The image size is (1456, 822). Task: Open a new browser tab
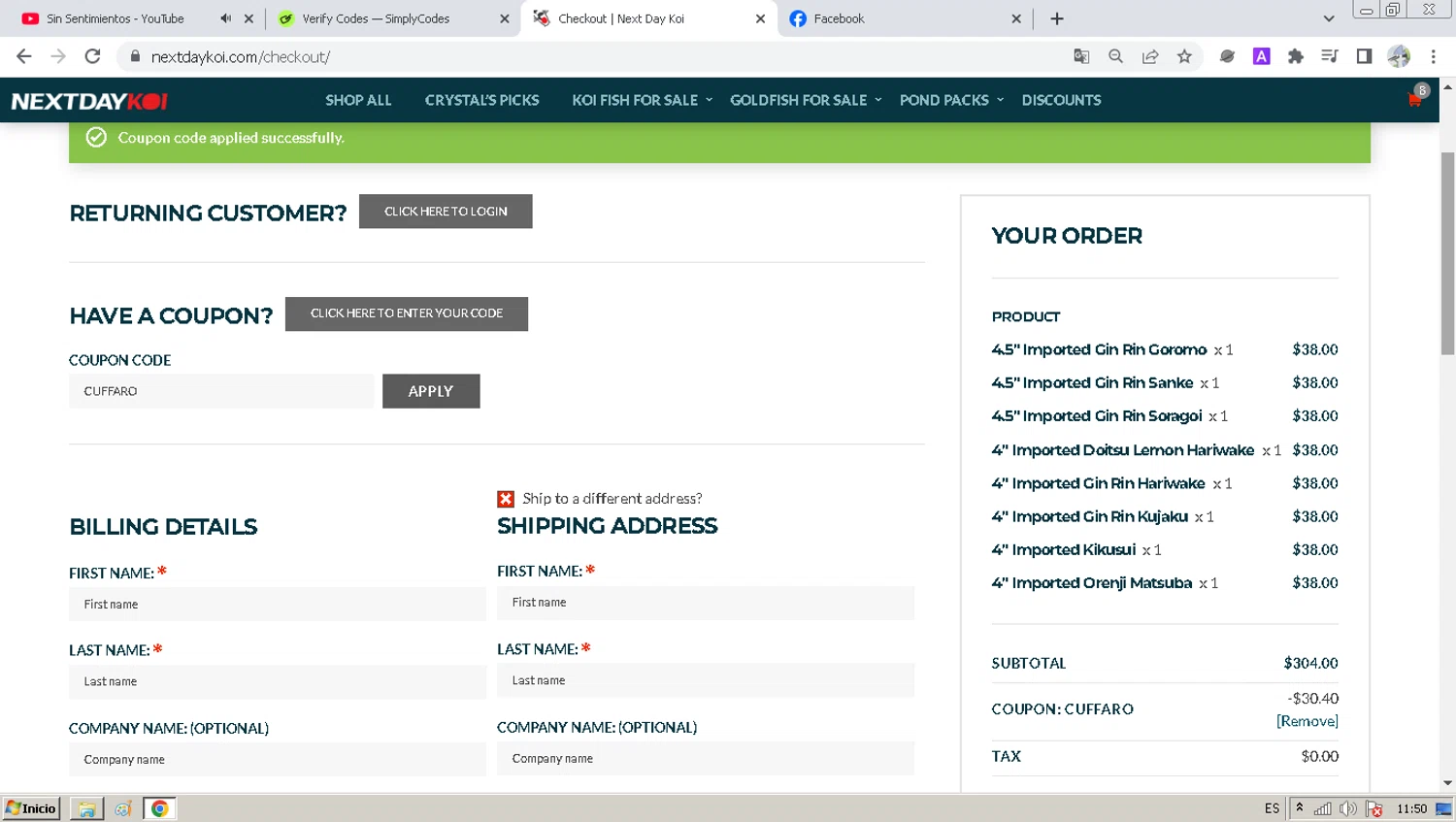[x=1057, y=18]
